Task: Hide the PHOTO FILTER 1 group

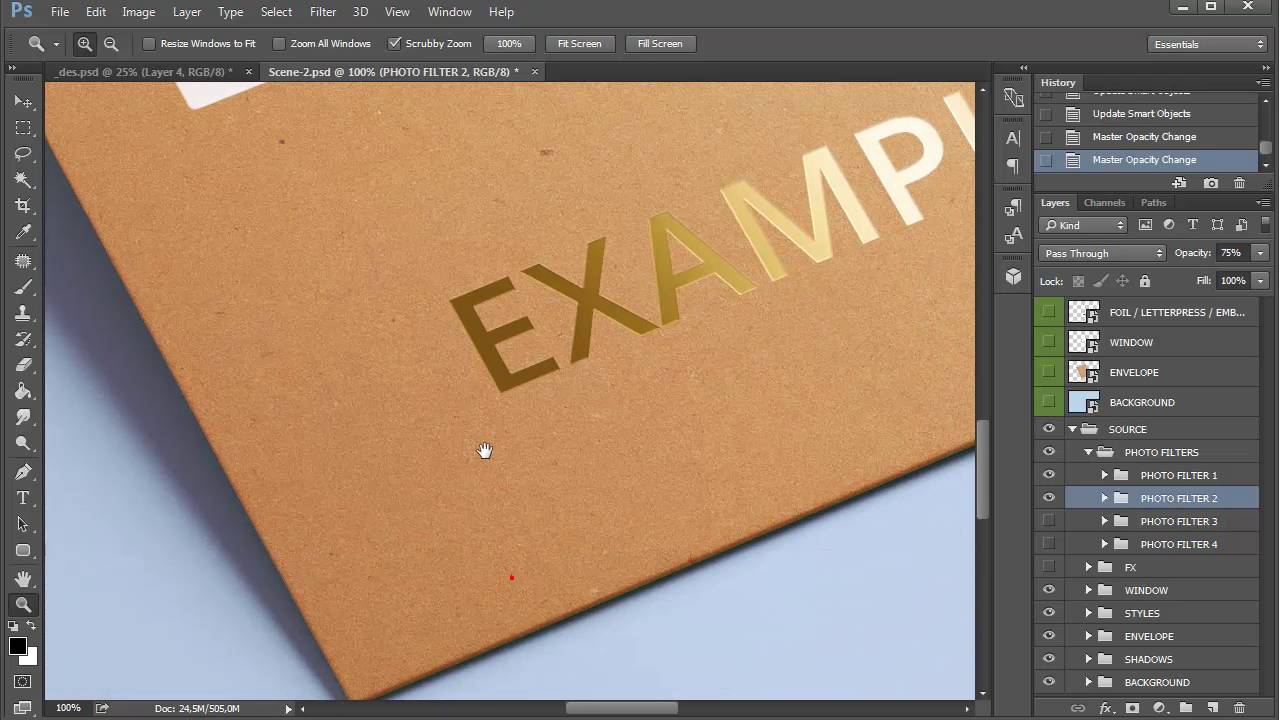Action: click(x=1049, y=475)
